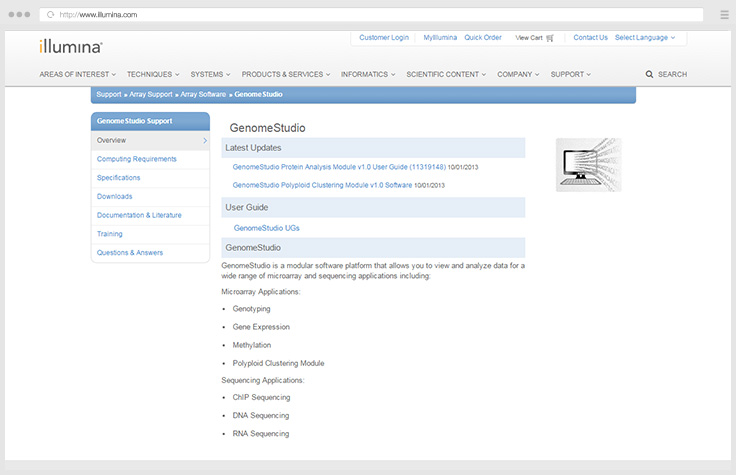The height and width of the screenshot is (475, 736).
Task: Click the search magnifier icon
Action: 650,75
